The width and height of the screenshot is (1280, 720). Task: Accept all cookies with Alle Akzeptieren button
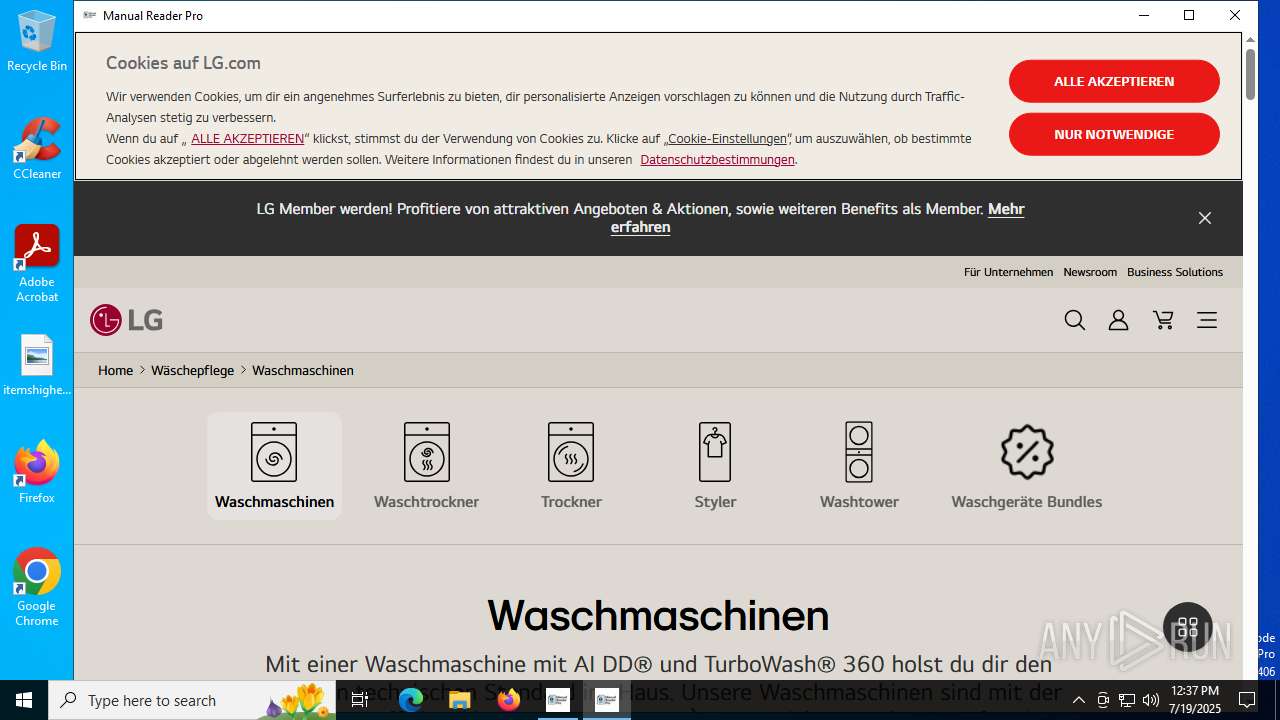1114,81
